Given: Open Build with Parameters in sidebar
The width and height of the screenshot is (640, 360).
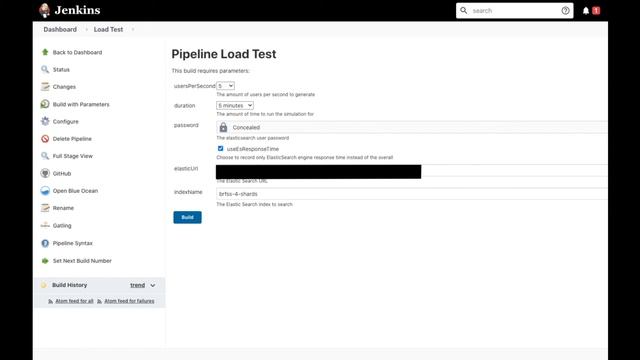Looking at the screenshot, I should pos(81,104).
